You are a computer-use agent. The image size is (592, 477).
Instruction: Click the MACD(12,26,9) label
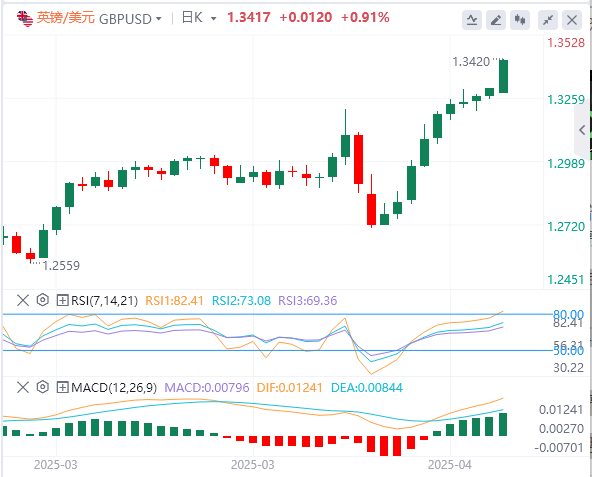point(114,387)
